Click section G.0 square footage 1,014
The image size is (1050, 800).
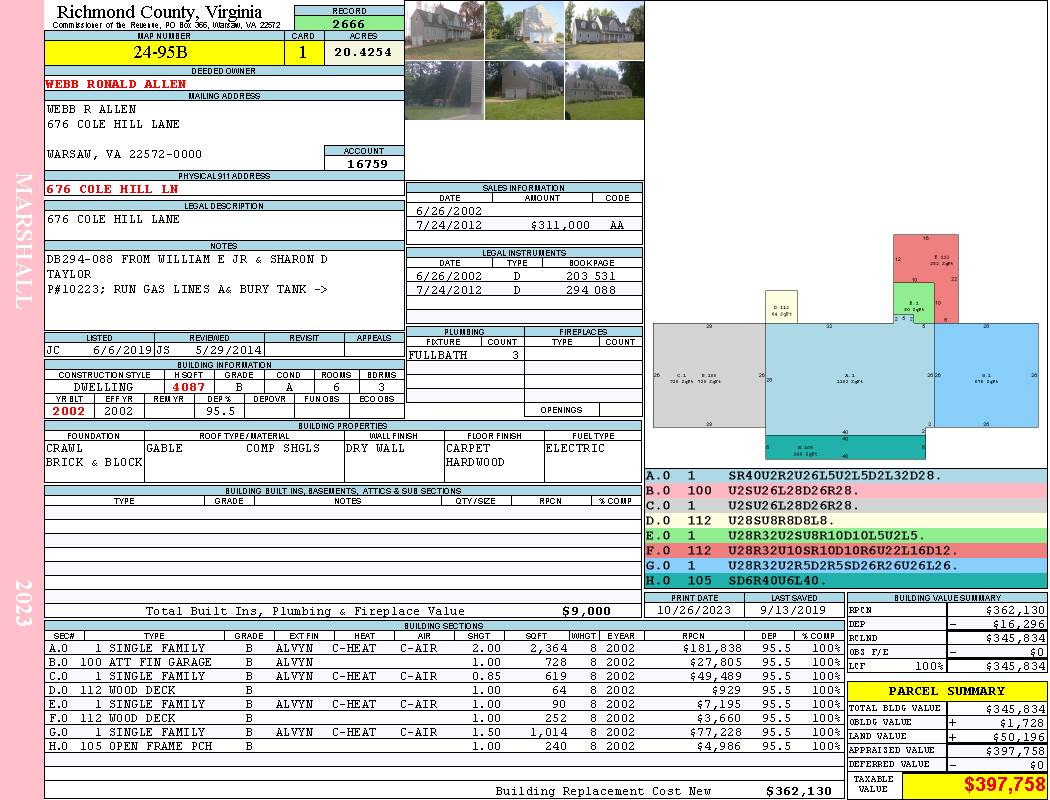548,732
